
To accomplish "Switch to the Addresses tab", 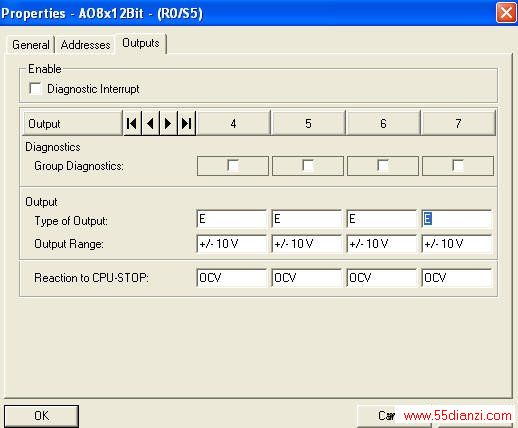I will (85, 45).
